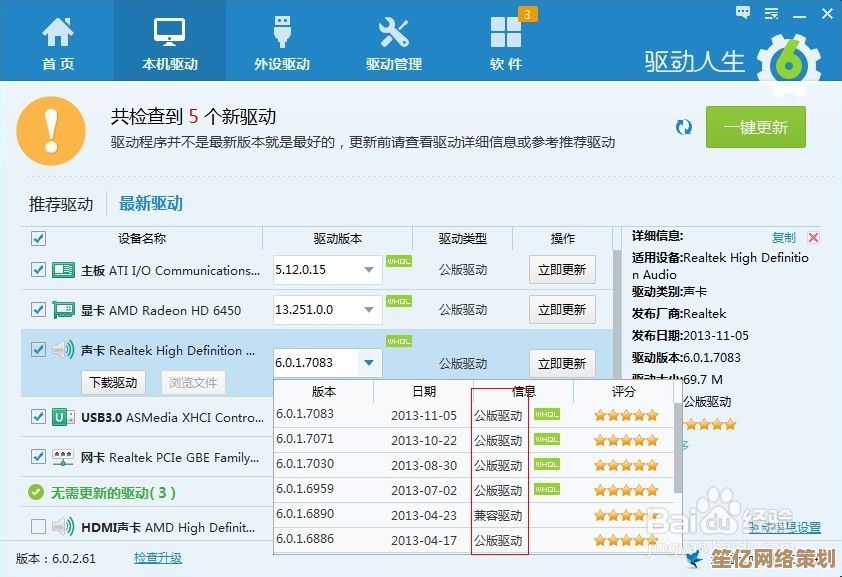Click the 版本 column header in dropdown
This screenshot has height=577, width=842.
[324, 392]
